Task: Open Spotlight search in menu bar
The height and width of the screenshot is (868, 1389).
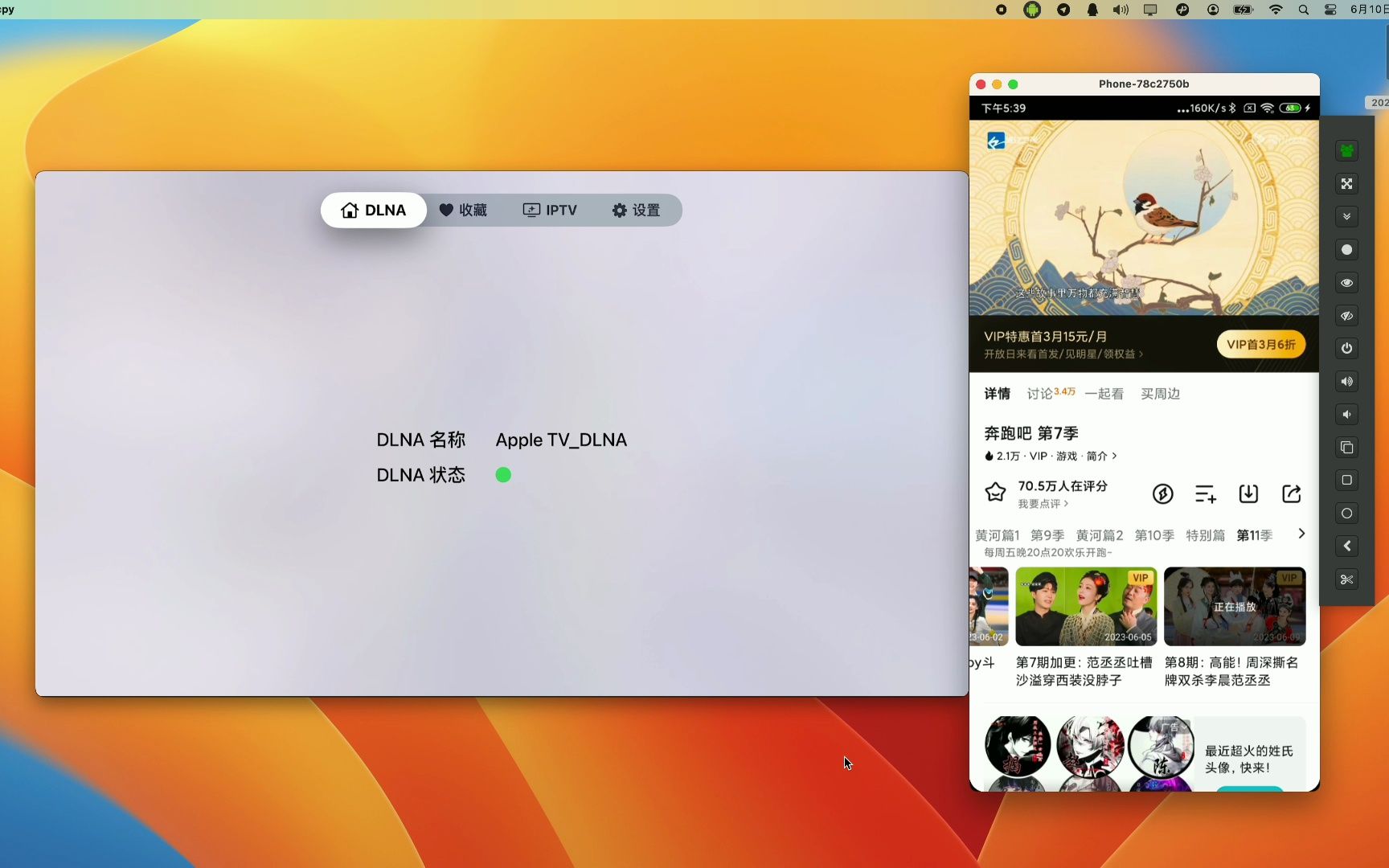Action: (x=1304, y=10)
